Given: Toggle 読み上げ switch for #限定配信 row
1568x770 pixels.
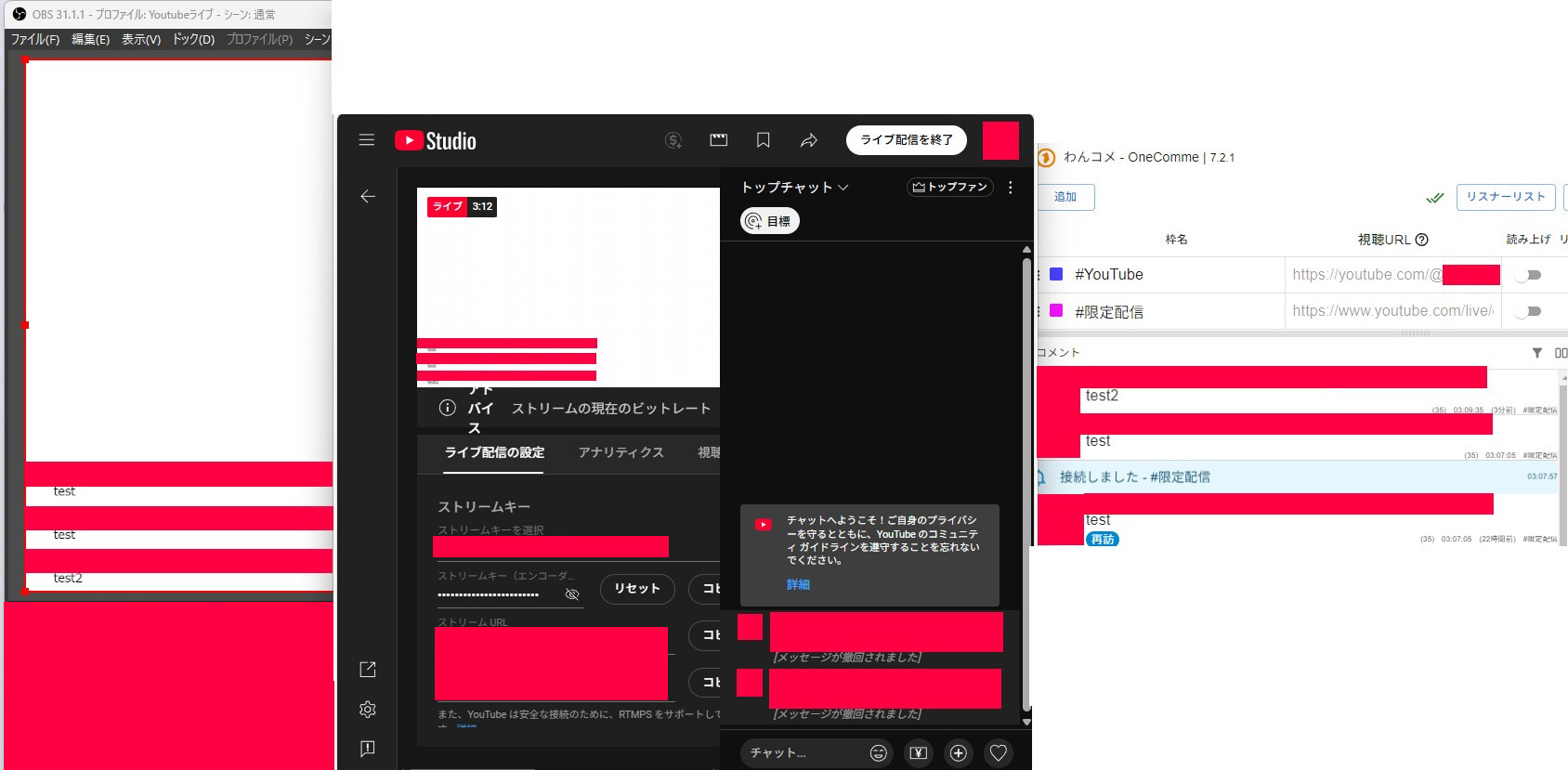Looking at the screenshot, I should coord(1528,311).
